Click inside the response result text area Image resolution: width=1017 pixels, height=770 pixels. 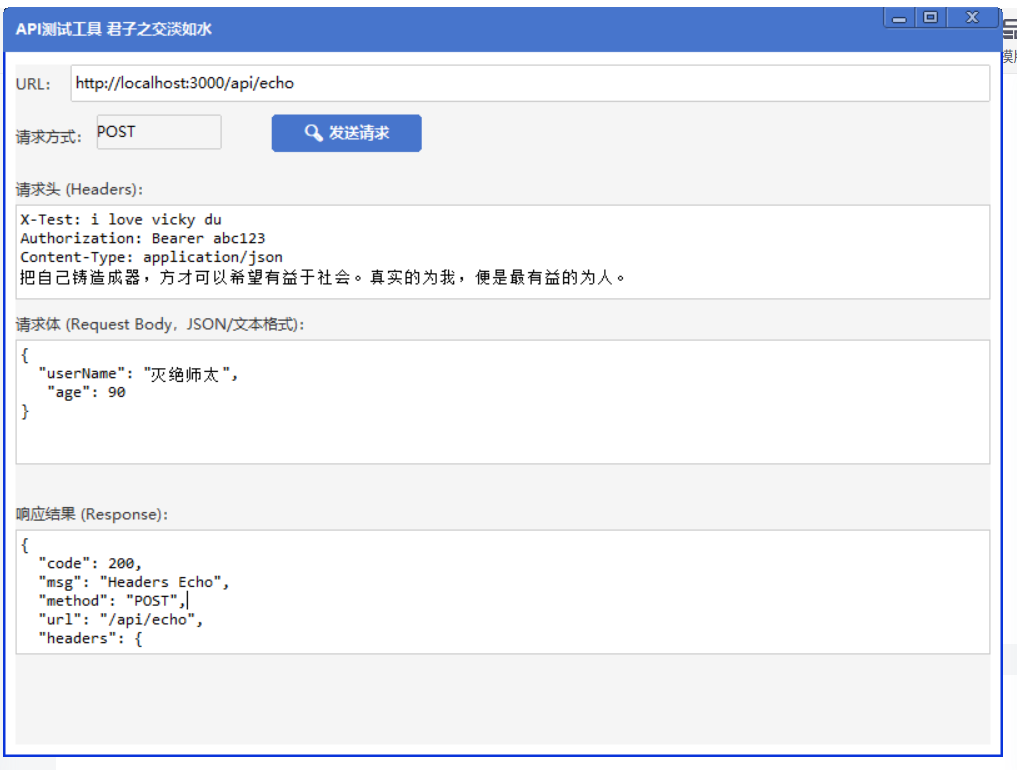click(503, 592)
